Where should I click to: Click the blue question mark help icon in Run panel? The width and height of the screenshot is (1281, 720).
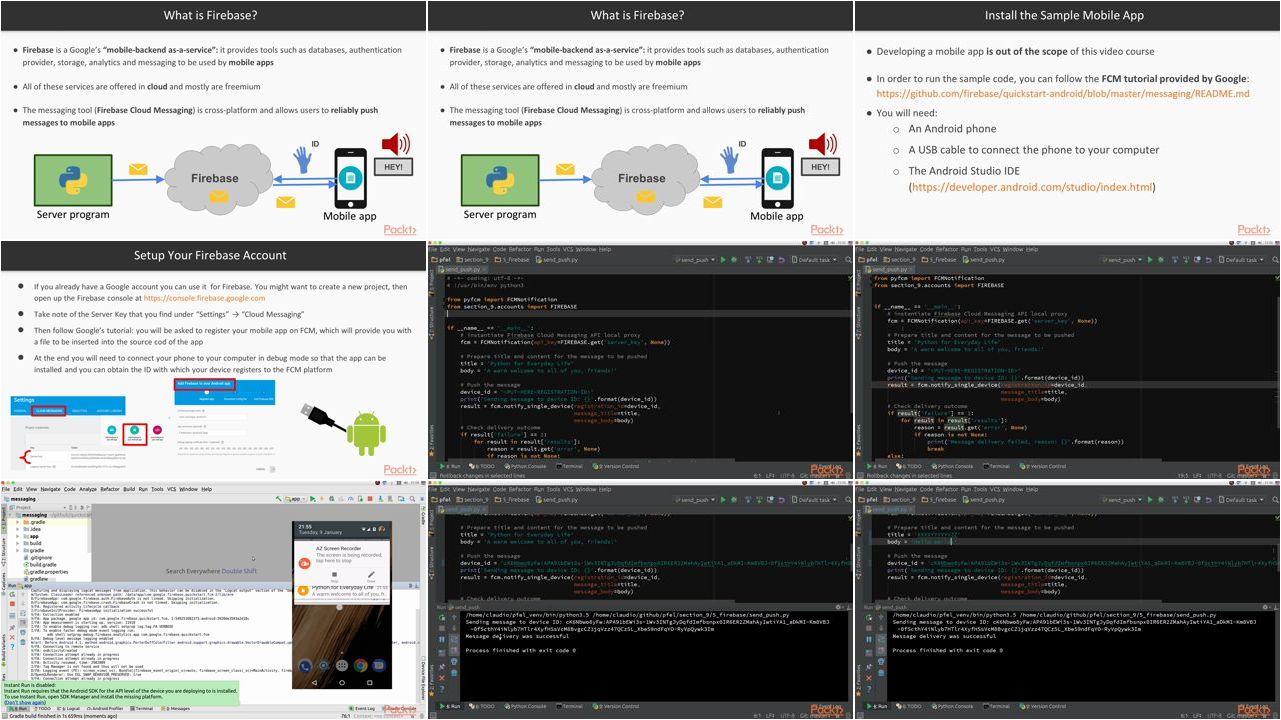(x=12, y=646)
